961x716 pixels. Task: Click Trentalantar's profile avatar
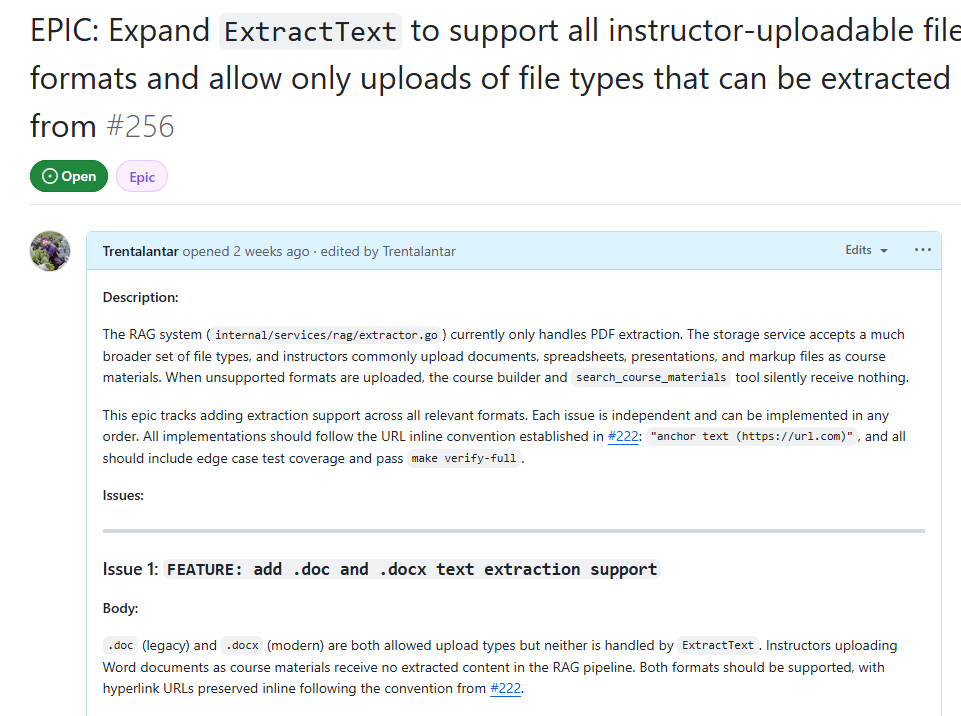(49, 251)
